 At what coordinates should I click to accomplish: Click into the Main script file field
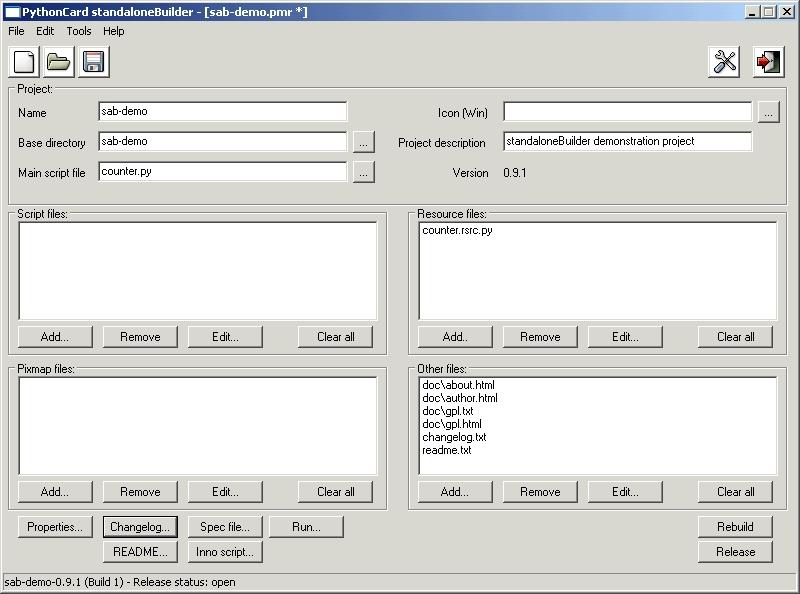pos(222,171)
